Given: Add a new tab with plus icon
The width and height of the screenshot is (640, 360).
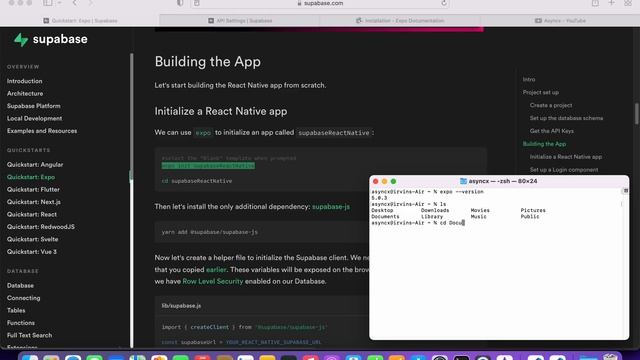Looking at the screenshot, I should click(611, 3).
